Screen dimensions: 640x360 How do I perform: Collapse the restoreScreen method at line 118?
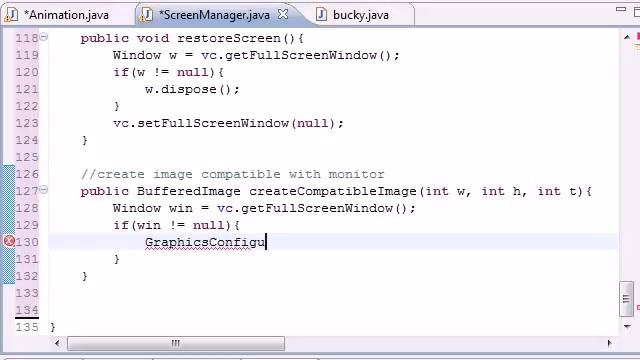point(44,37)
